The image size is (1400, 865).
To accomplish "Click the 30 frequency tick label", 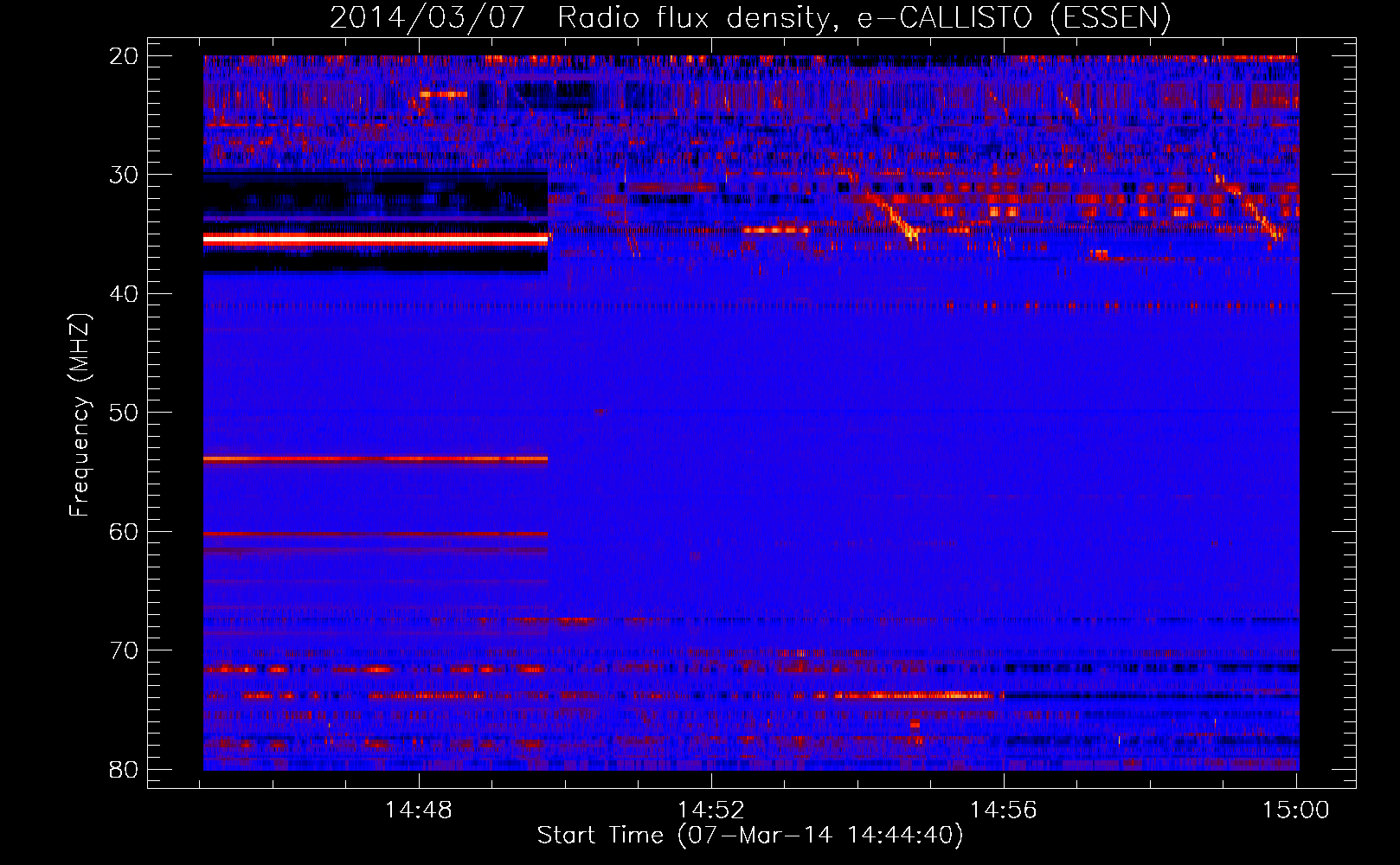I will [124, 175].
